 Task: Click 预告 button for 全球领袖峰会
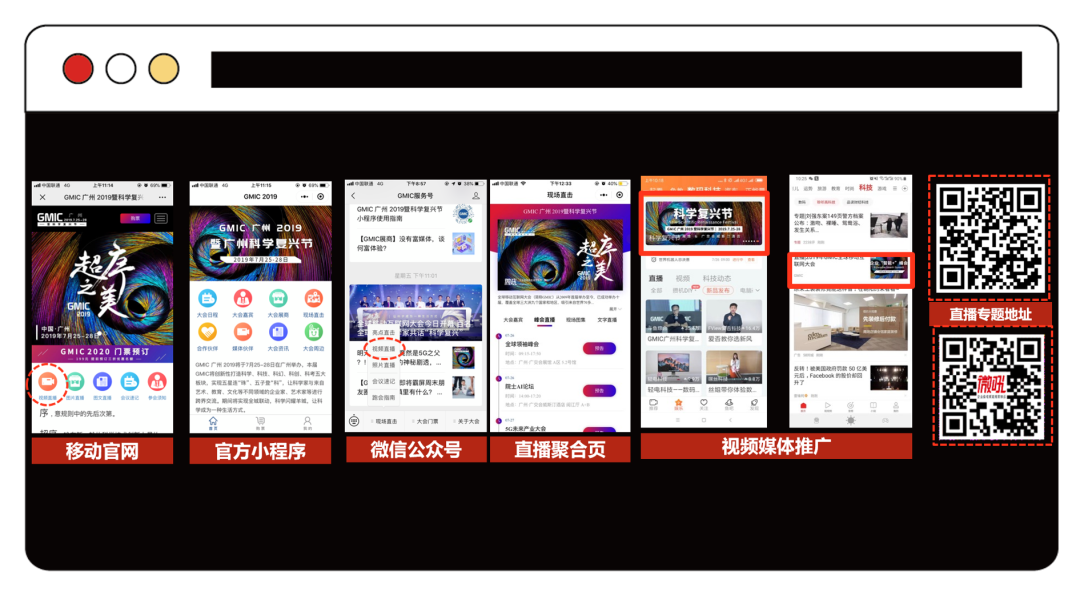(x=599, y=348)
